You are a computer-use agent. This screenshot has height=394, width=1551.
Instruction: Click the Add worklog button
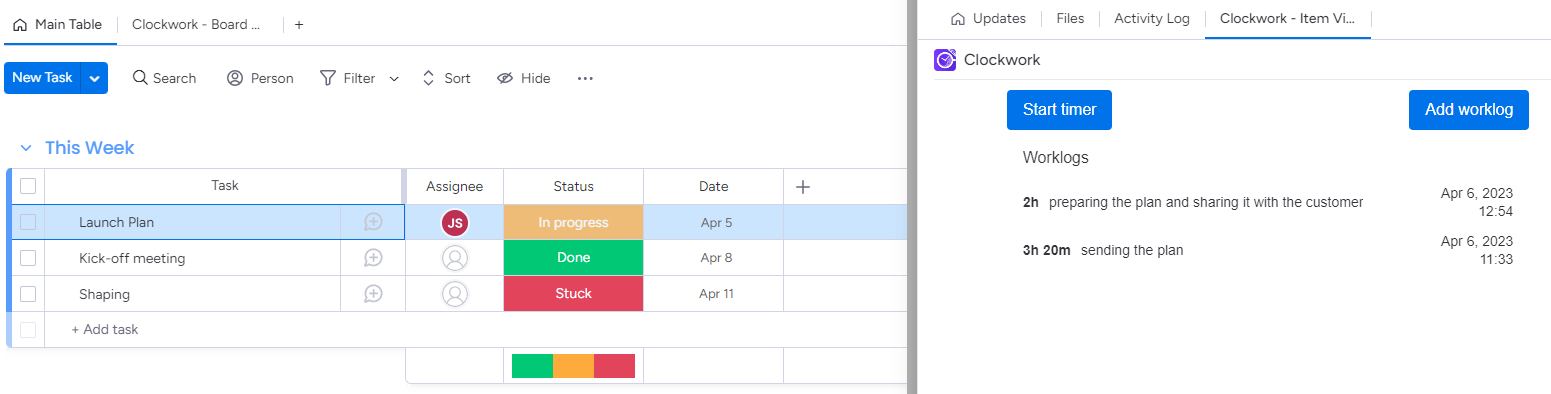point(1469,110)
